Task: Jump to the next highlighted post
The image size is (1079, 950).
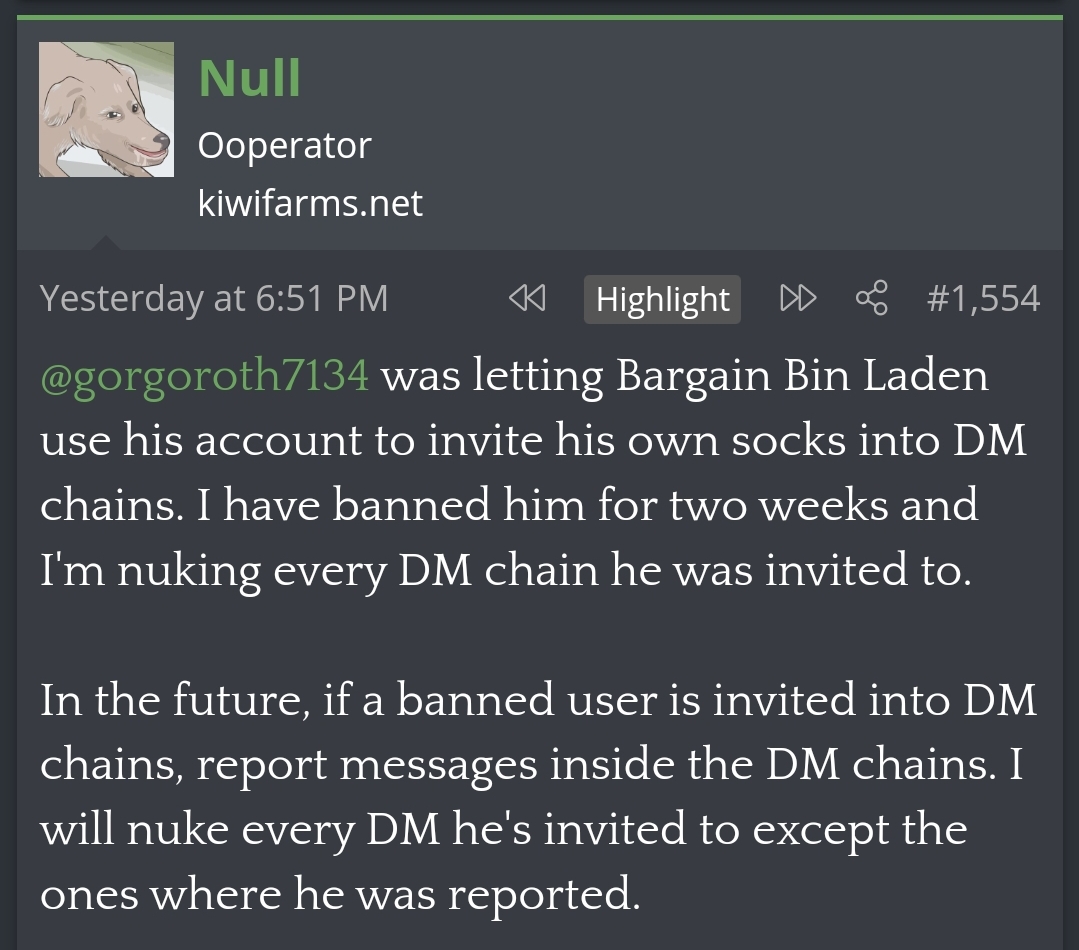Action: point(797,299)
